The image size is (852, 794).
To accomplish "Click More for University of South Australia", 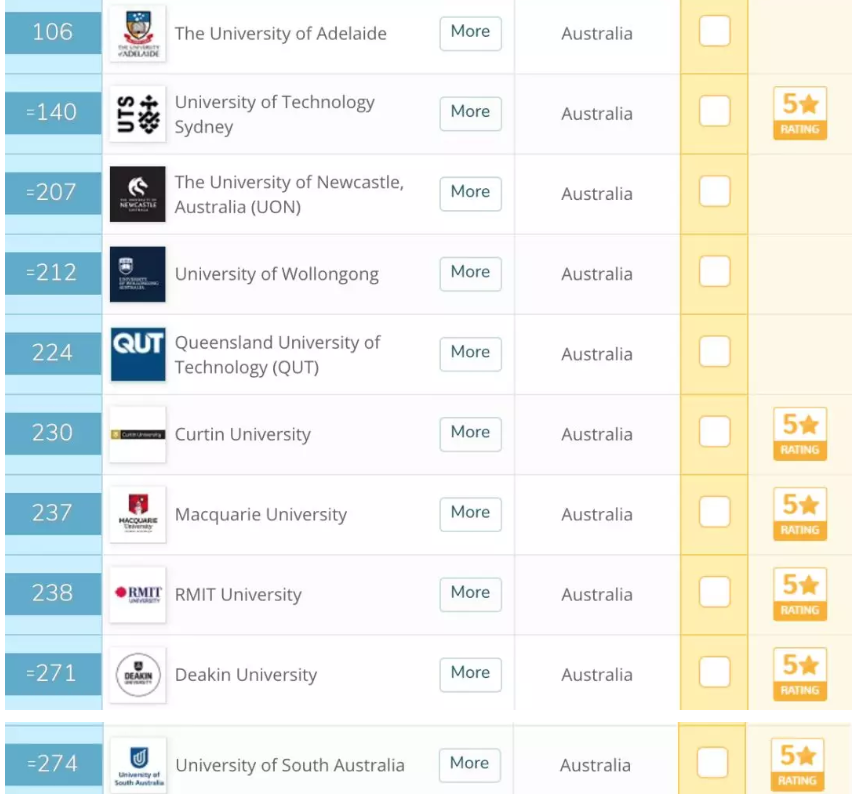I will tap(469, 765).
